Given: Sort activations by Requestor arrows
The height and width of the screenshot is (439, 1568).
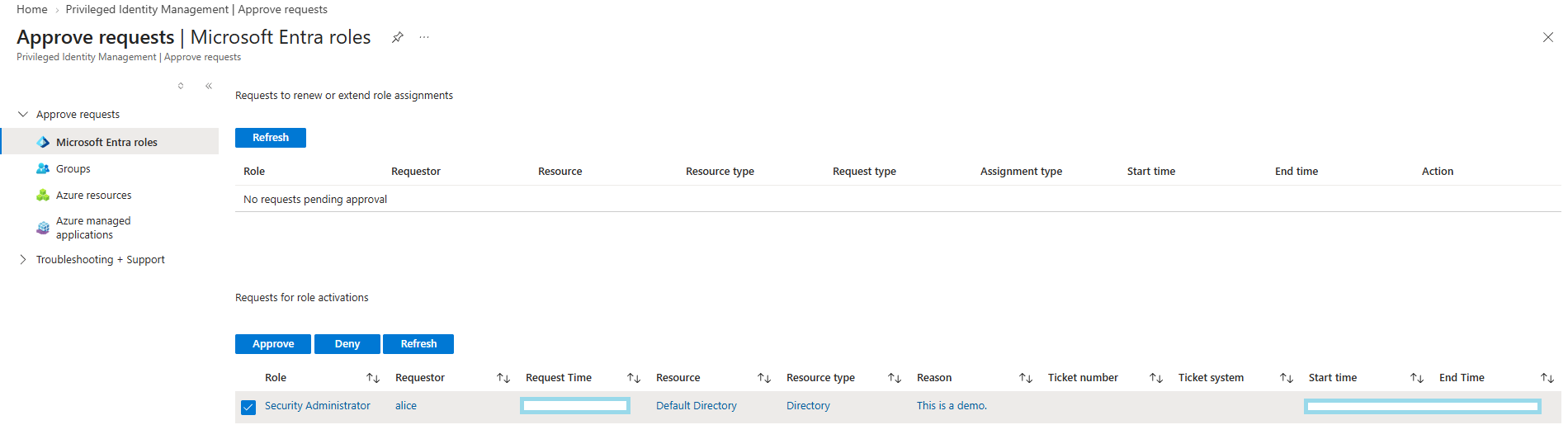Looking at the screenshot, I should tap(503, 378).
